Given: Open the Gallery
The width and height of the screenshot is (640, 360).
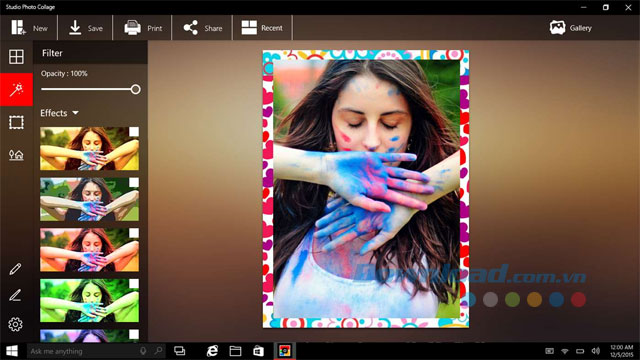Looking at the screenshot, I should [x=570, y=28].
